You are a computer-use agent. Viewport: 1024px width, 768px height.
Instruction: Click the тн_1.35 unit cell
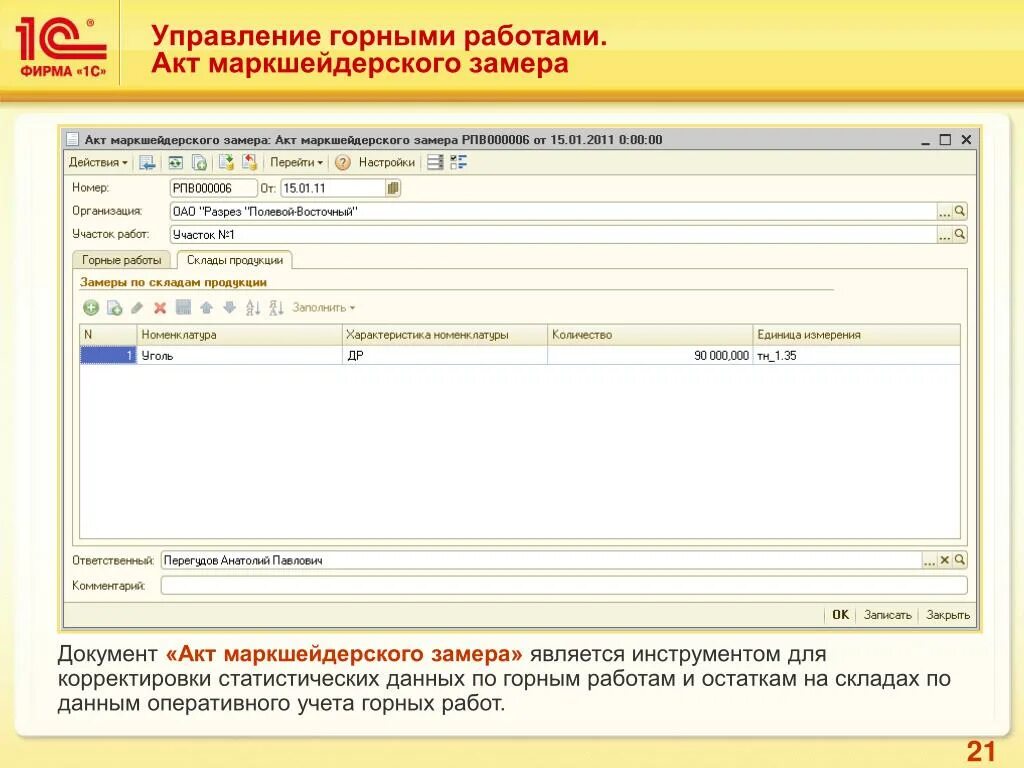click(x=857, y=355)
